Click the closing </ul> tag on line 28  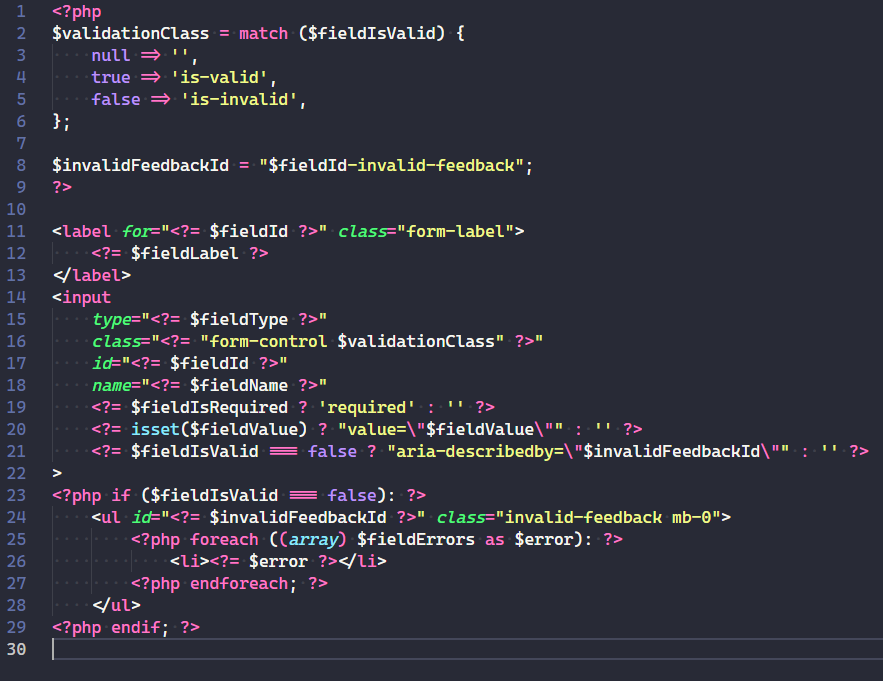point(116,604)
